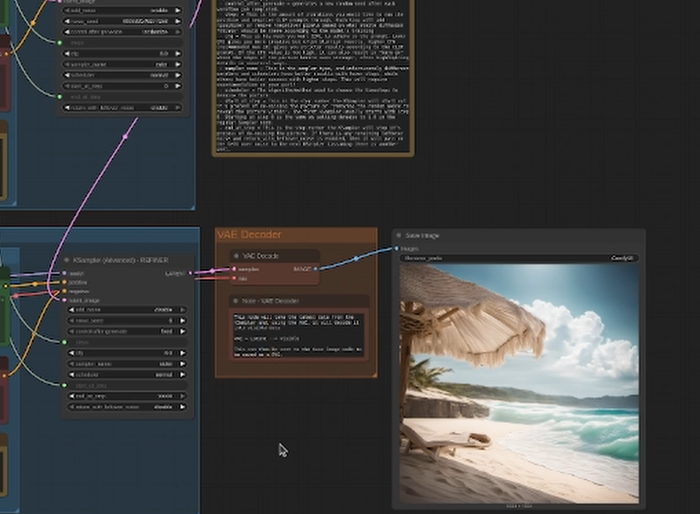The height and width of the screenshot is (514, 700).
Task: Increase cfg value with right arrow on REFINER
Action: point(182,353)
